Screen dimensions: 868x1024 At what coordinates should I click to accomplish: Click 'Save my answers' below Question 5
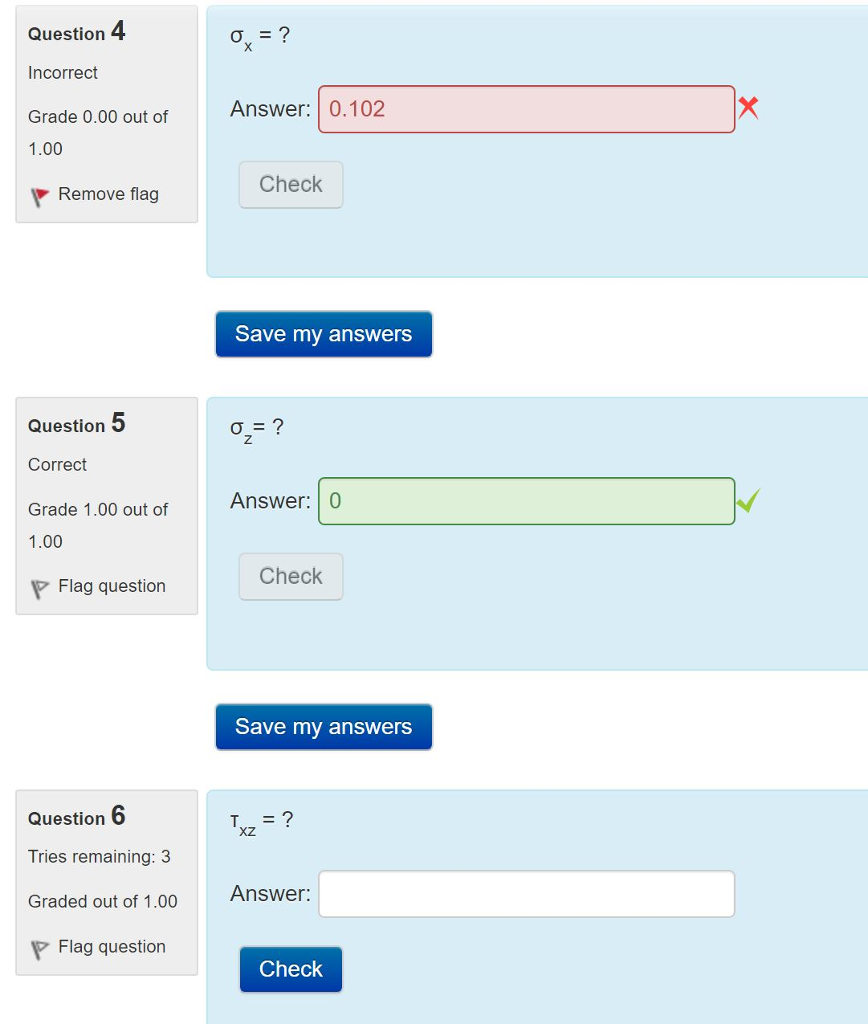pyautogui.click(x=323, y=727)
